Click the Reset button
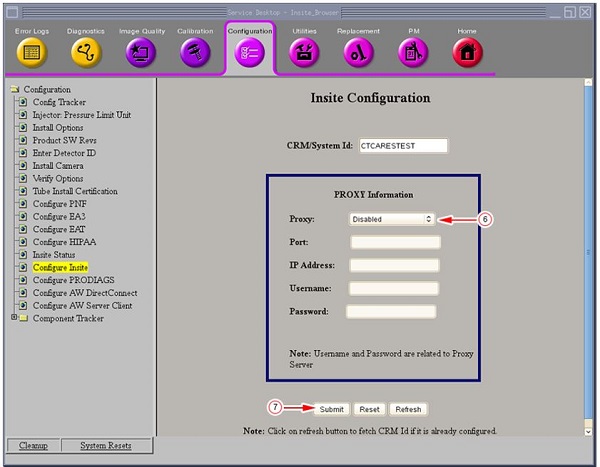 370,409
